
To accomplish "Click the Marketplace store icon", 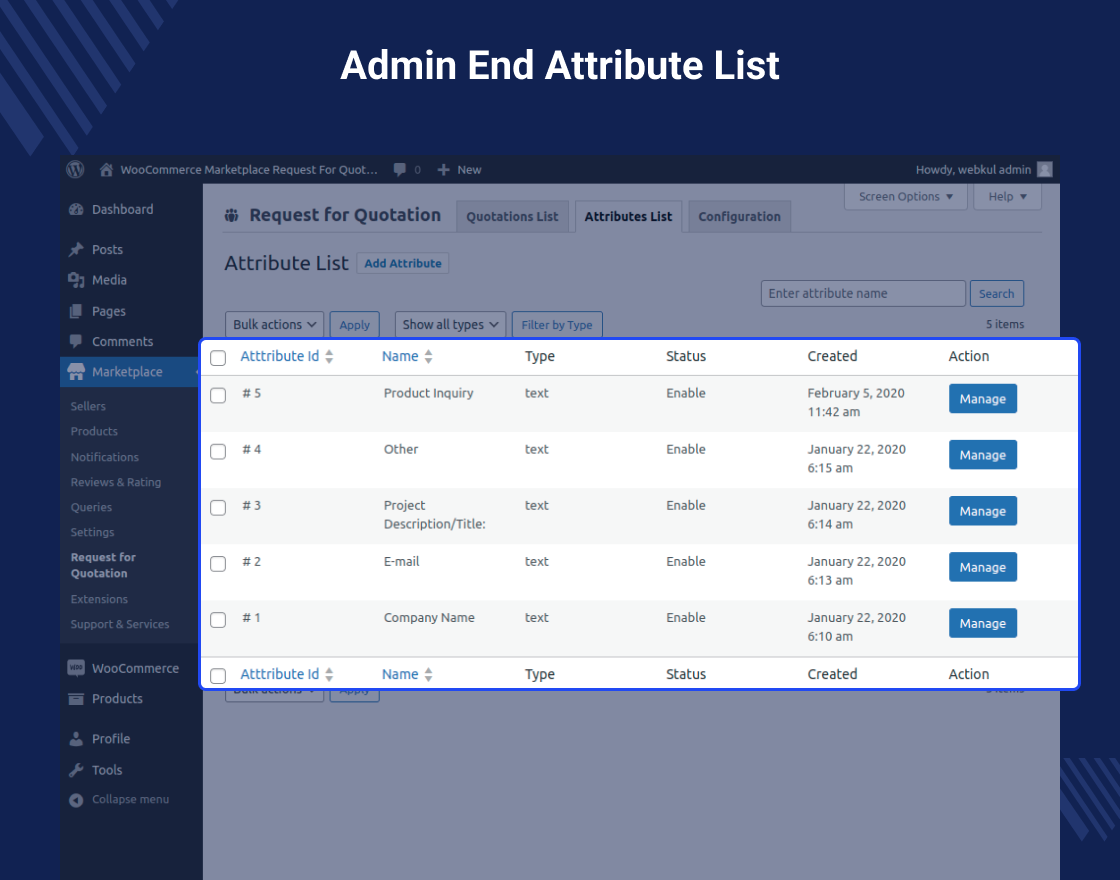I will (x=76, y=371).
